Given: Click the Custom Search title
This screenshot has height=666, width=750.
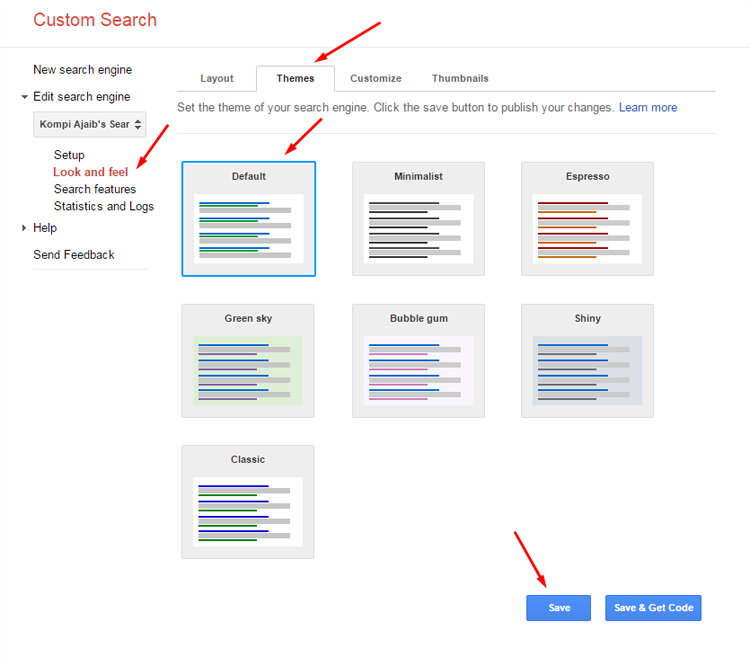Looking at the screenshot, I should pyautogui.click(x=95, y=20).
